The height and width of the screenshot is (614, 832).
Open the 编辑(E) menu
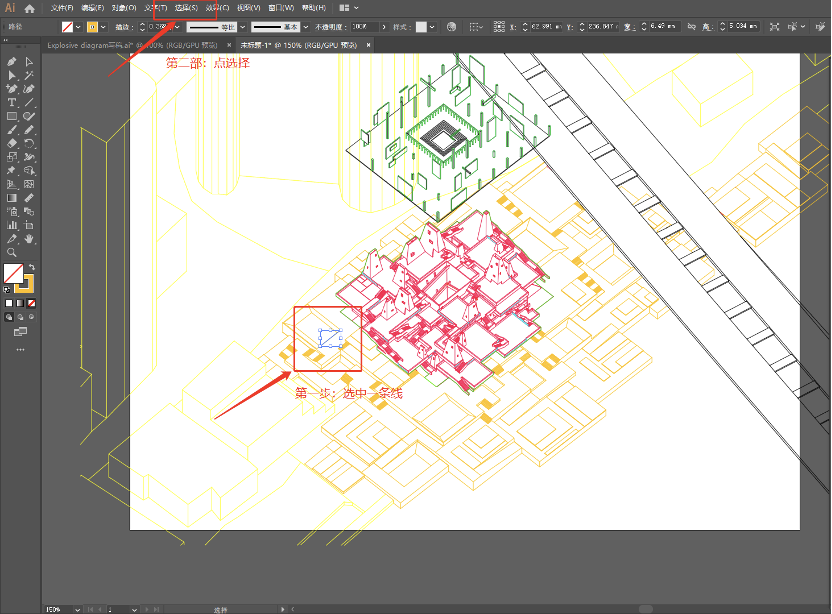click(93, 8)
